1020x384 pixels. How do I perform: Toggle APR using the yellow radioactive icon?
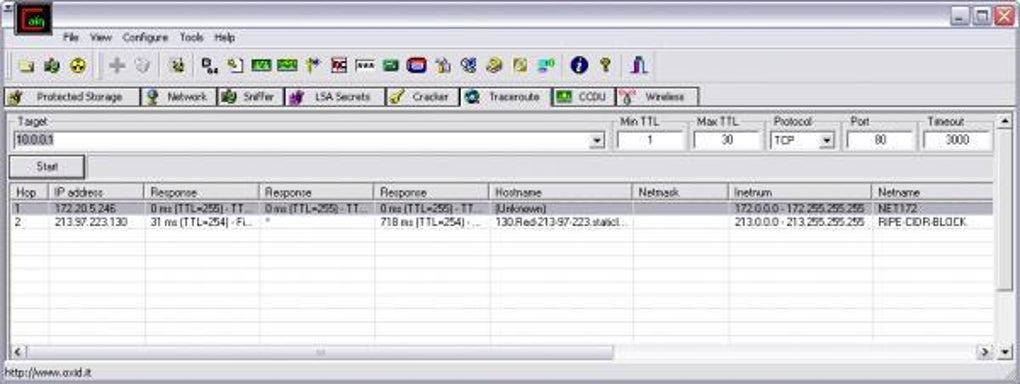coord(78,65)
